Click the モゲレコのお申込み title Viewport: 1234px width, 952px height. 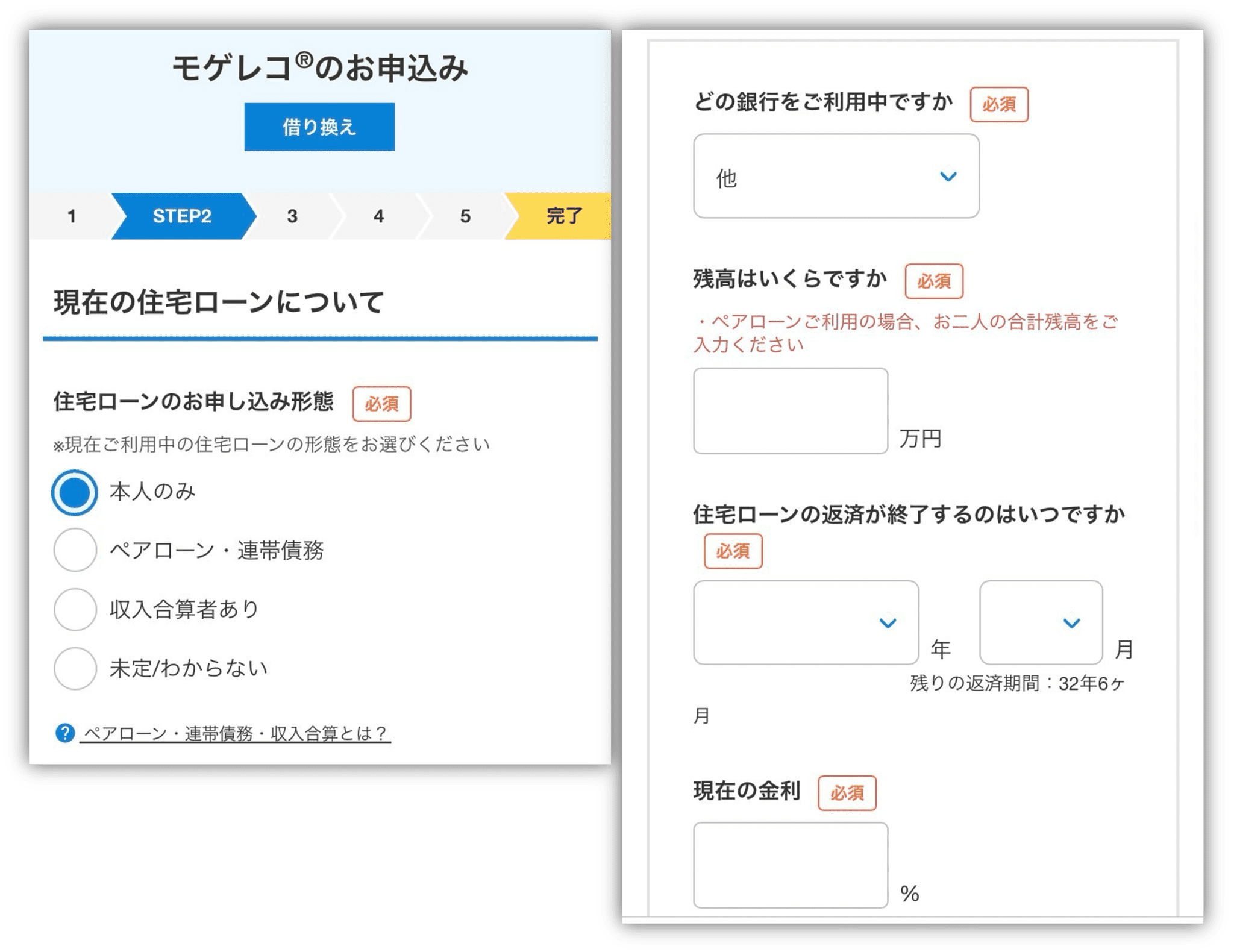pyautogui.click(x=320, y=67)
